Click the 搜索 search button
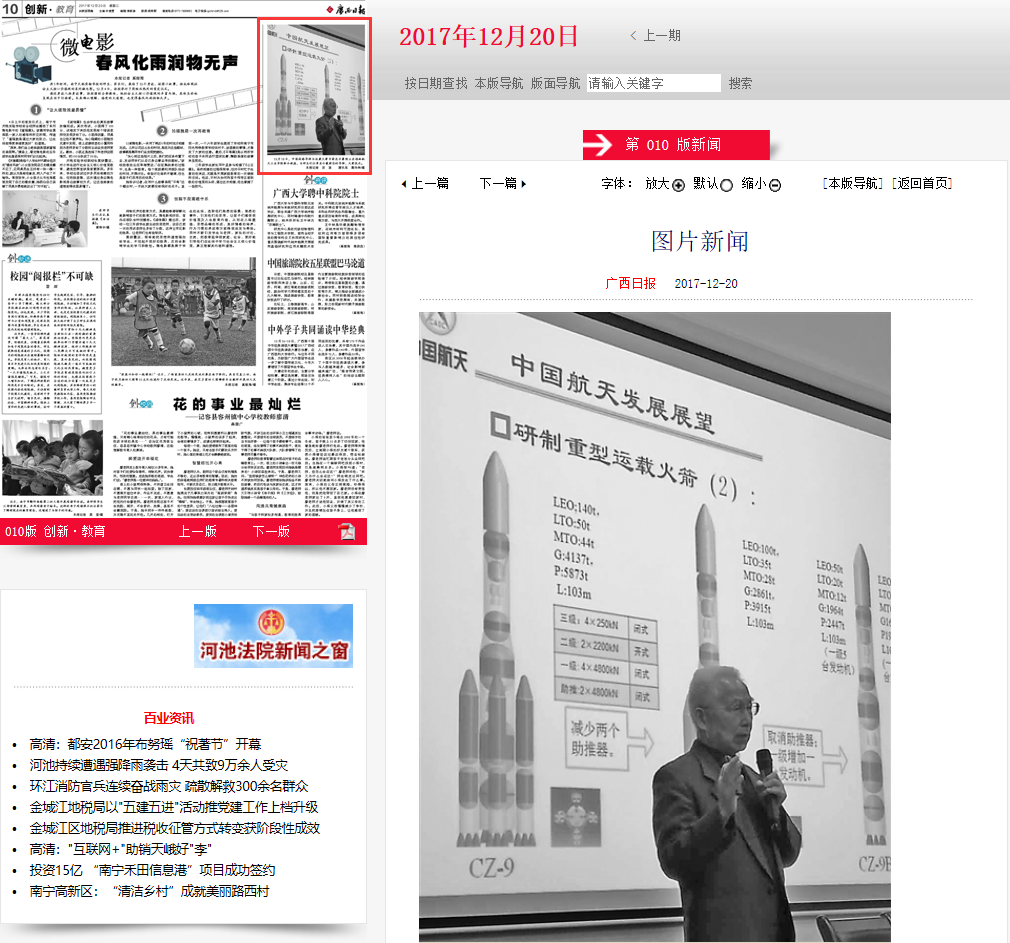This screenshot has height=943, width=1010. pyautogui.click(x=741, y=83)
